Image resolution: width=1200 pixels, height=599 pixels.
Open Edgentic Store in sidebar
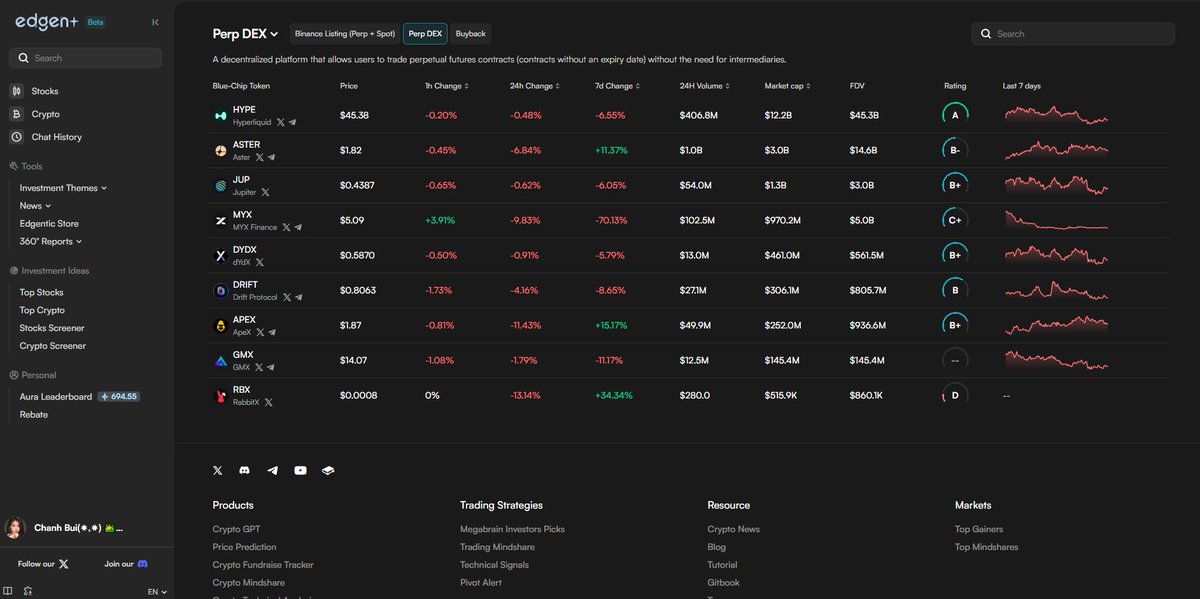[x=49, y=224]
